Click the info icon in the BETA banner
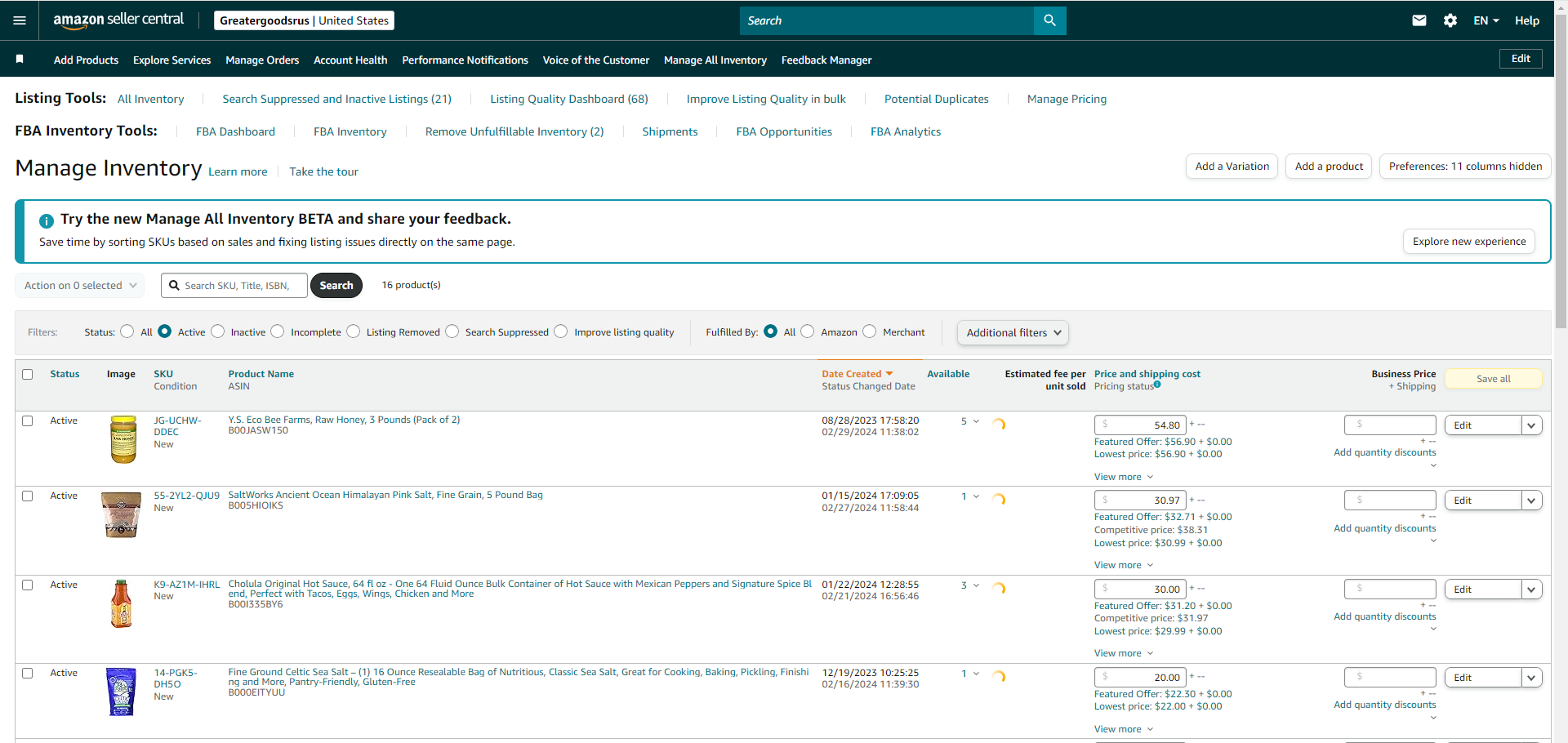 tap(47, 220)
